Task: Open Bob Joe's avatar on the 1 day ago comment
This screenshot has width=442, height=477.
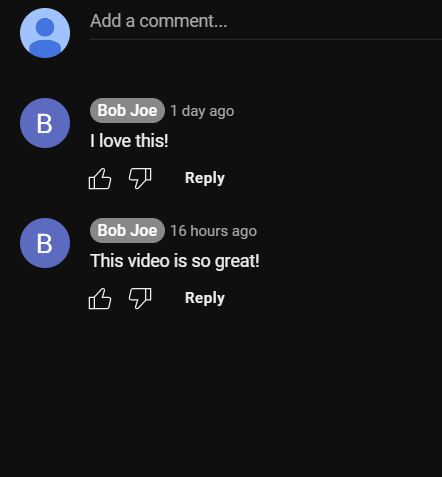Action: click(x=45, y=123)
